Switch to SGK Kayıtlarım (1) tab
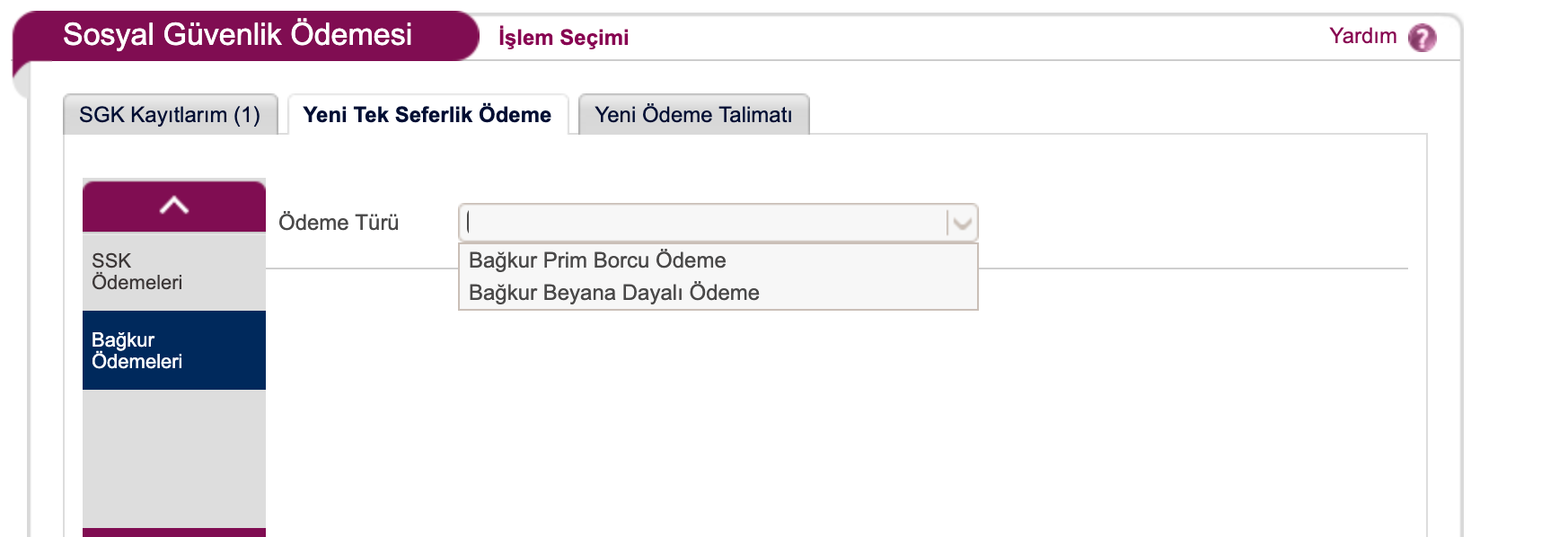The height and width of the screenshot is (537, 1568). coord(170,115)
